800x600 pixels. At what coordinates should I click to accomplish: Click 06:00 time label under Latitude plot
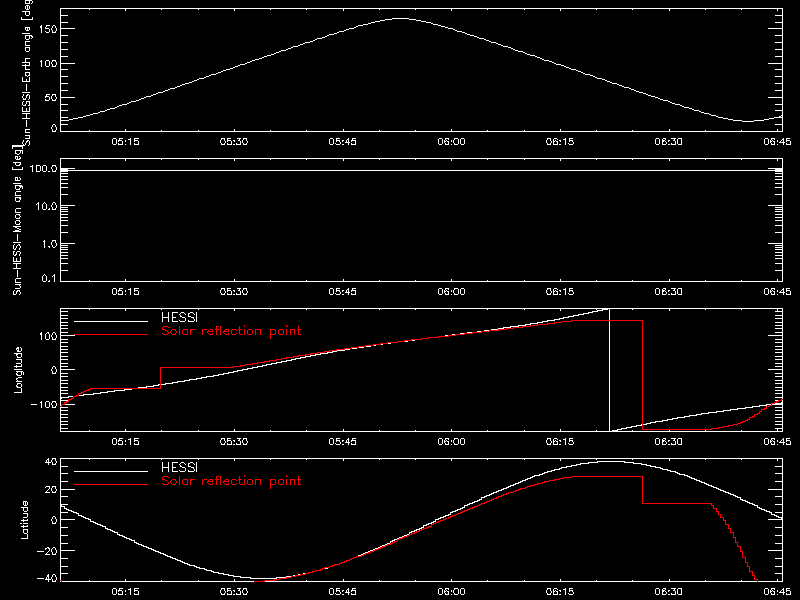click(452, 592)
